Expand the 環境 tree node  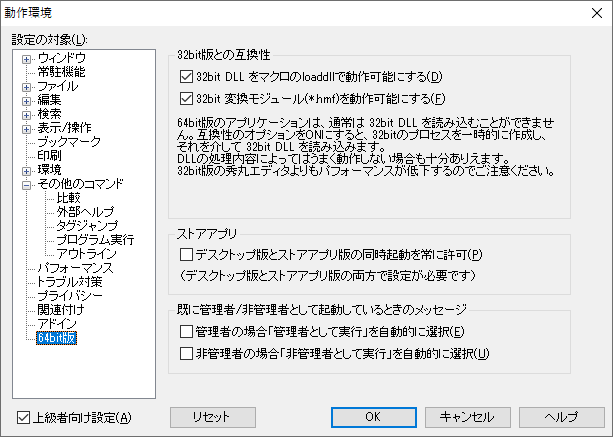[26, 170]
